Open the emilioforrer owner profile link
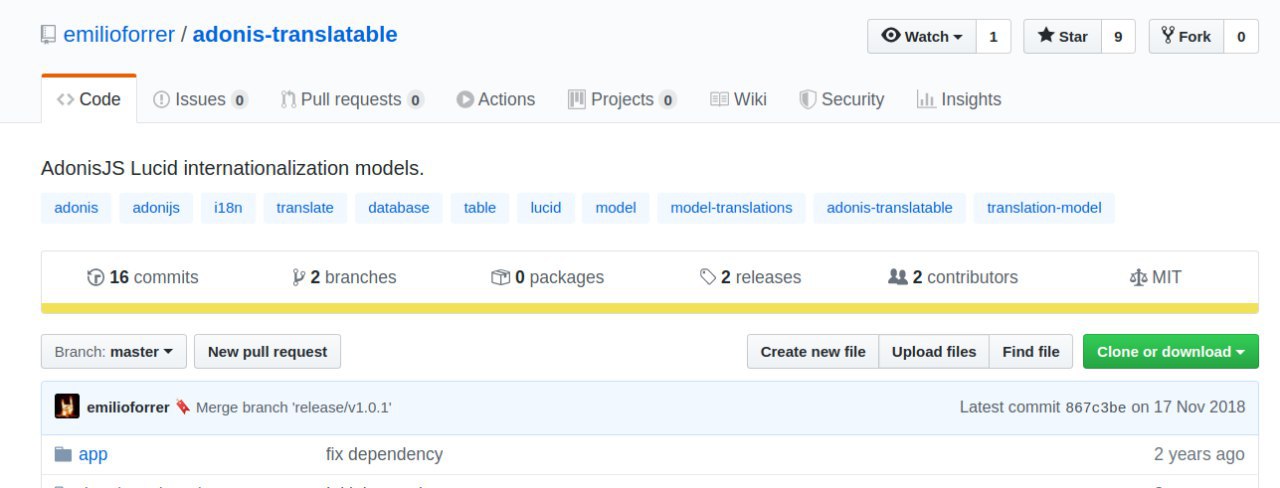This screenshot has height=488, width=1280. coord(119,35)
